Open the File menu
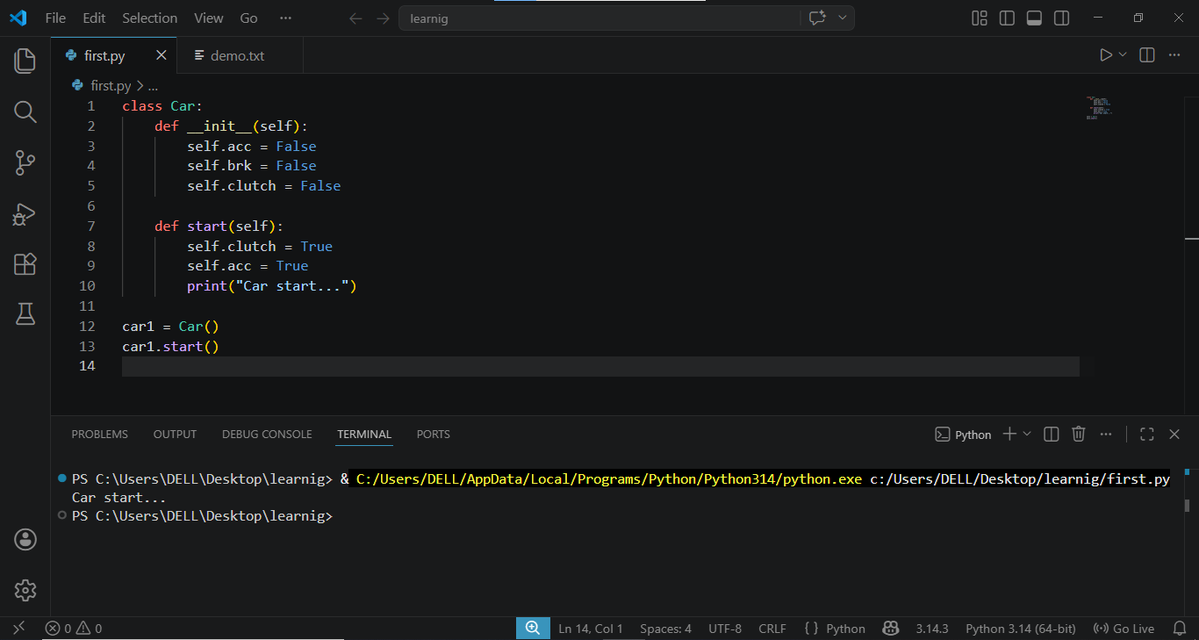 tap(55, 17)
